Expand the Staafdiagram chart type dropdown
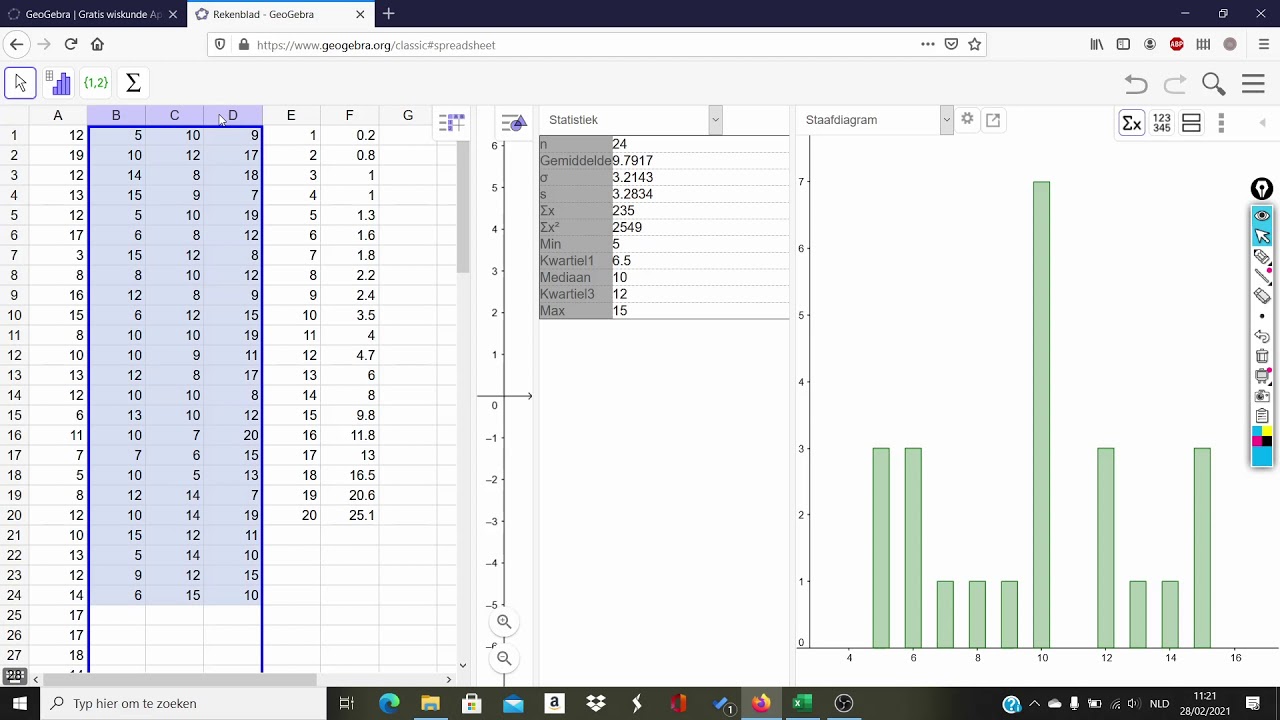Screen dimensions: 1280x720 946,120
